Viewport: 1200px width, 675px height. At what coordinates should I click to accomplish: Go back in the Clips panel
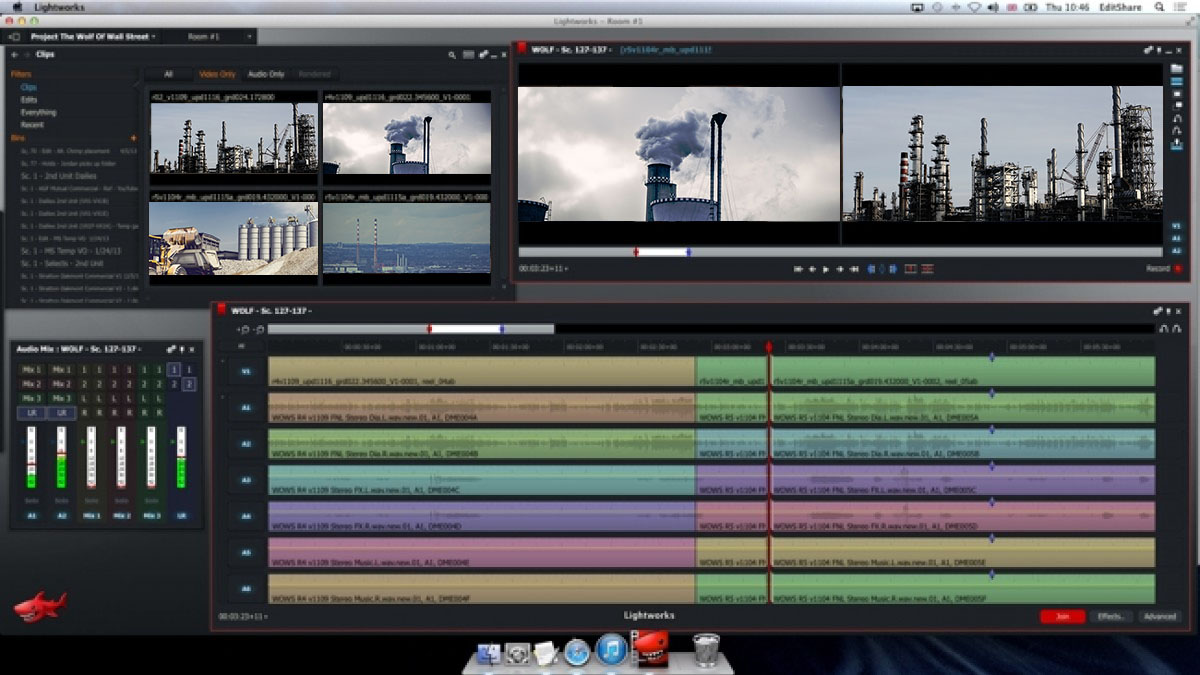[15, 54]
